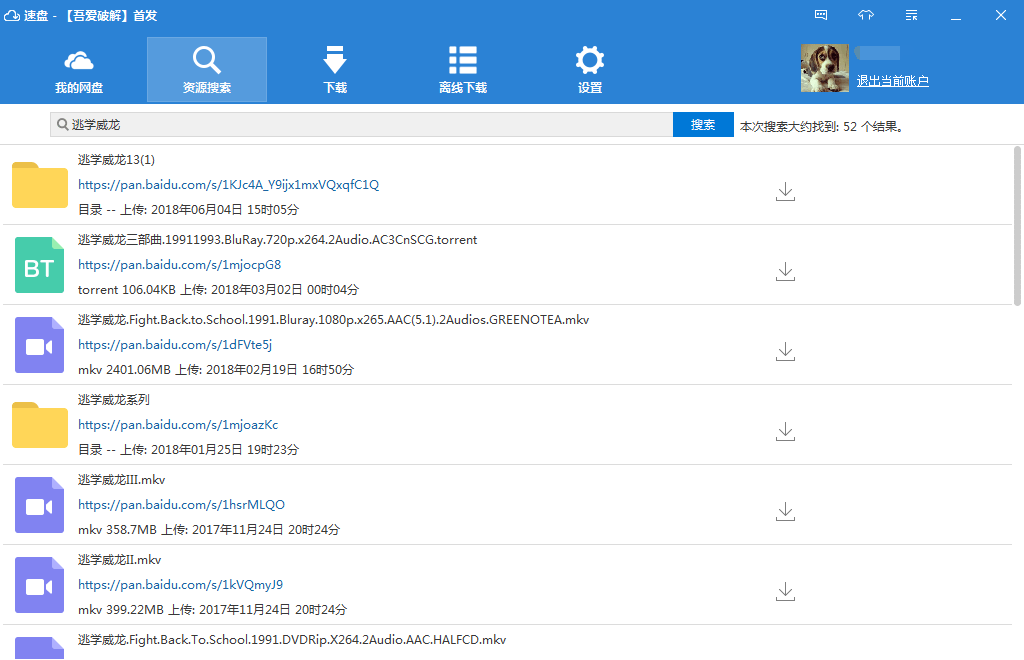Open link pan.baidu.com/s/1mjoazKc
The image size is (1024, 660).
pos(178,424)
